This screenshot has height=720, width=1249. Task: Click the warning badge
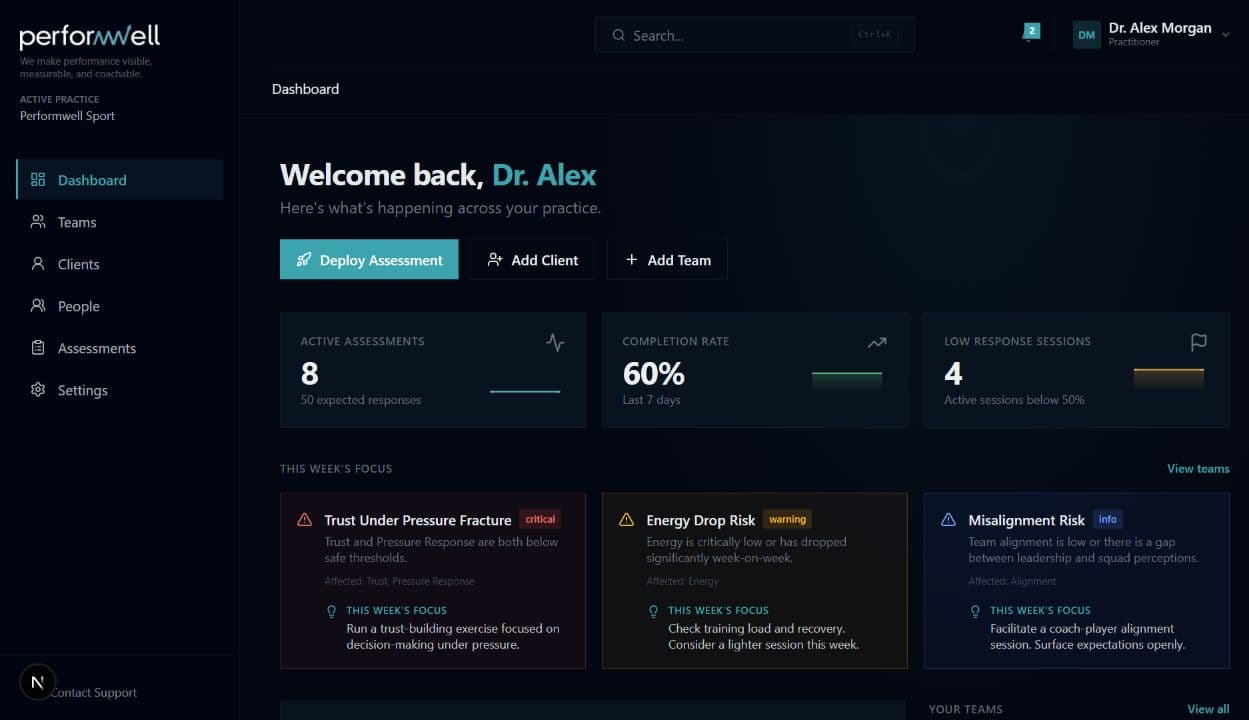(x=787, y=519)
